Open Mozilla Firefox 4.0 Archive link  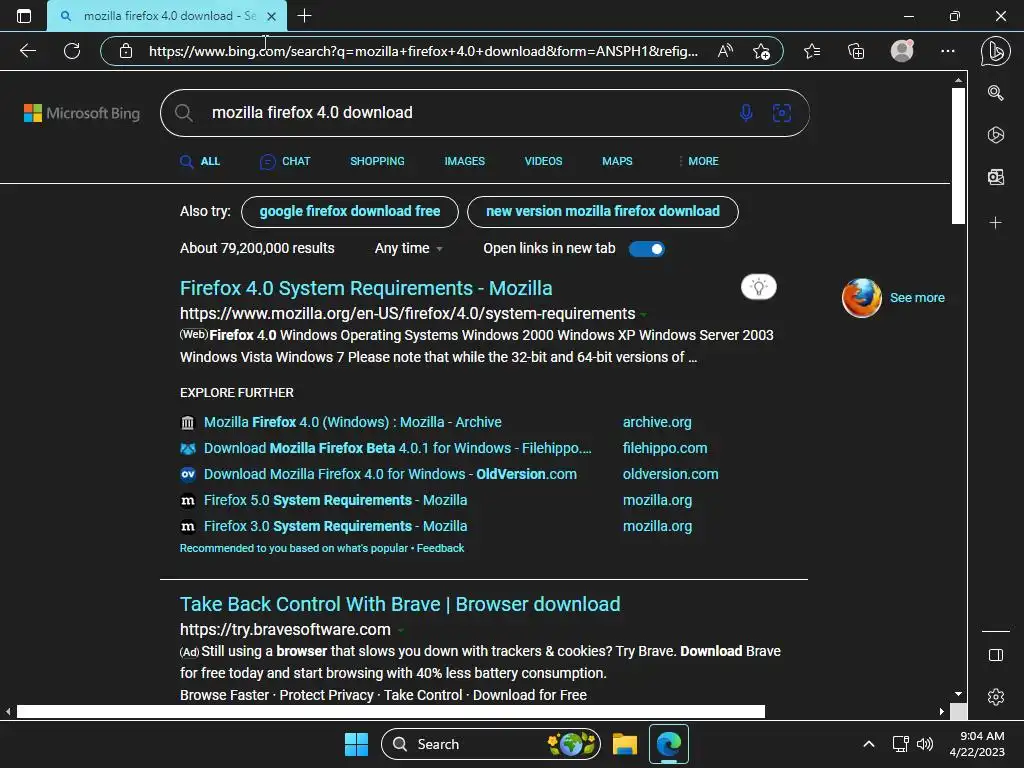(x=353, y=422)
